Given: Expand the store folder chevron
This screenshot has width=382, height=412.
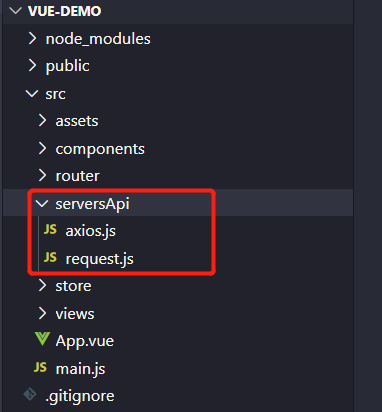Looking at the screenshot, I should (42, 285).
